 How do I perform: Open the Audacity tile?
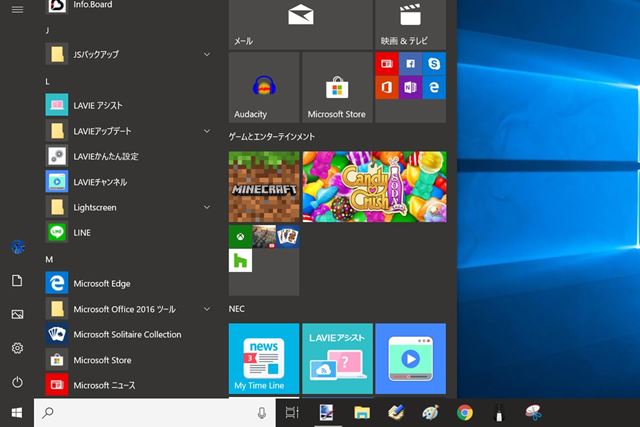tap(264, 88)
